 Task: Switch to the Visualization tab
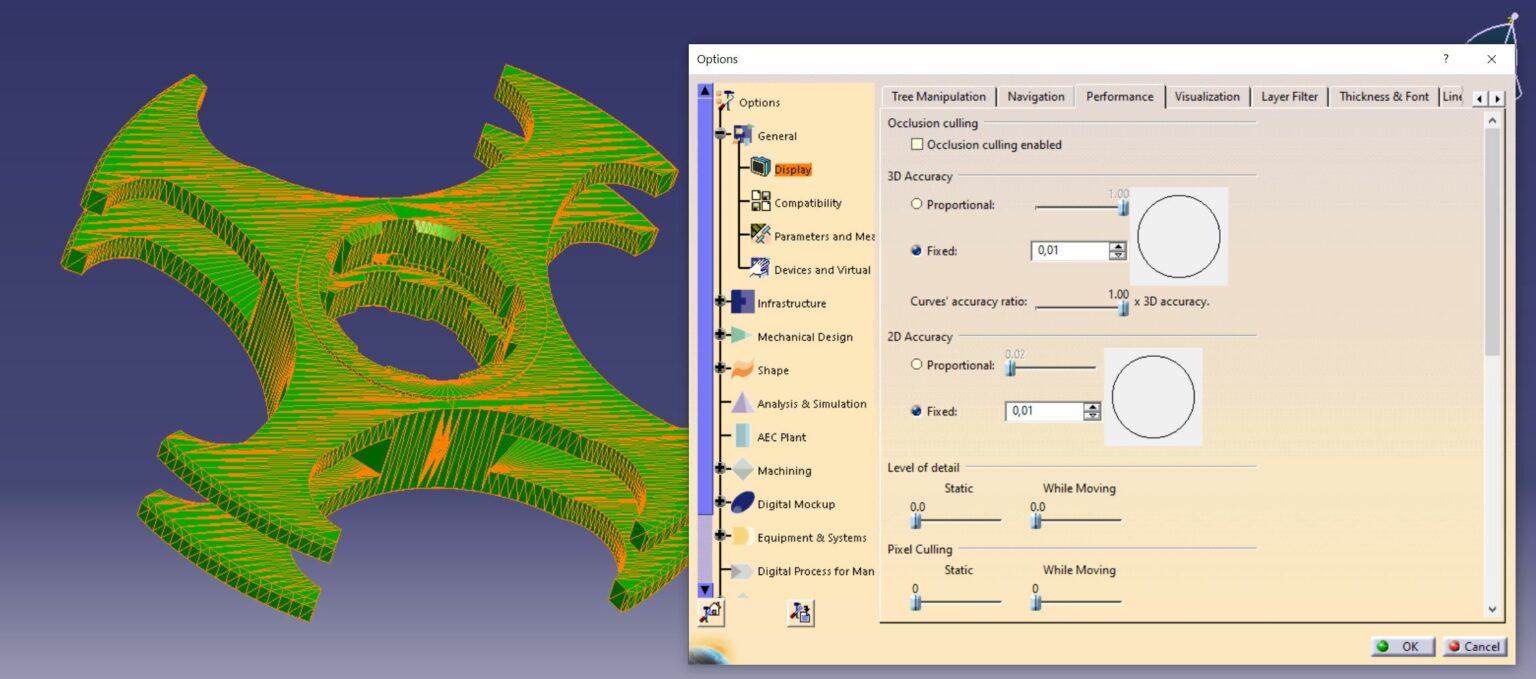pyautogui.click(x=1207, y=96)
